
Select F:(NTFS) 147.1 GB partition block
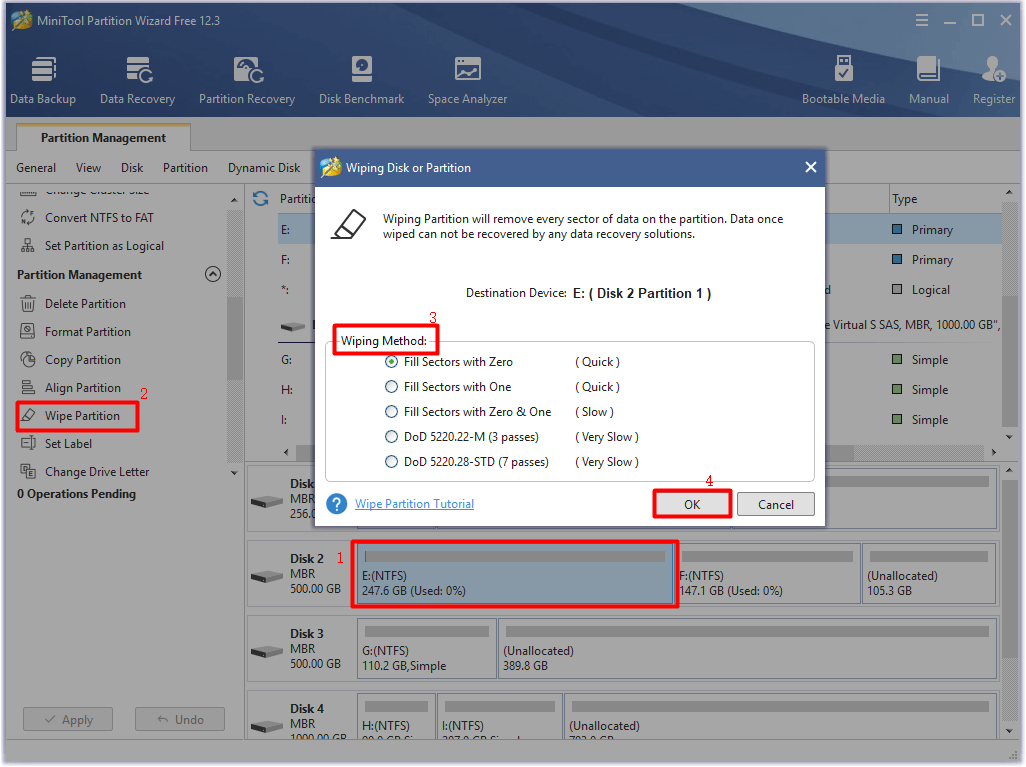[x=768, y=574]
